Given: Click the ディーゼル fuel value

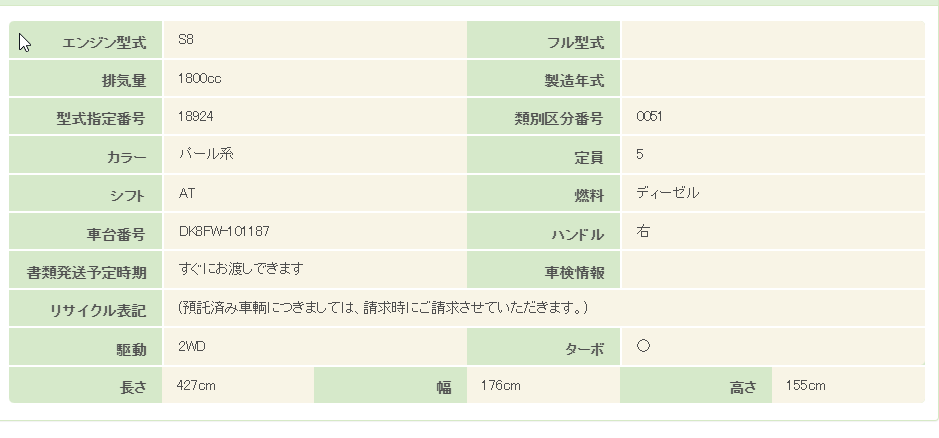Looking at the screenshot, I should (x=667, y=193).
